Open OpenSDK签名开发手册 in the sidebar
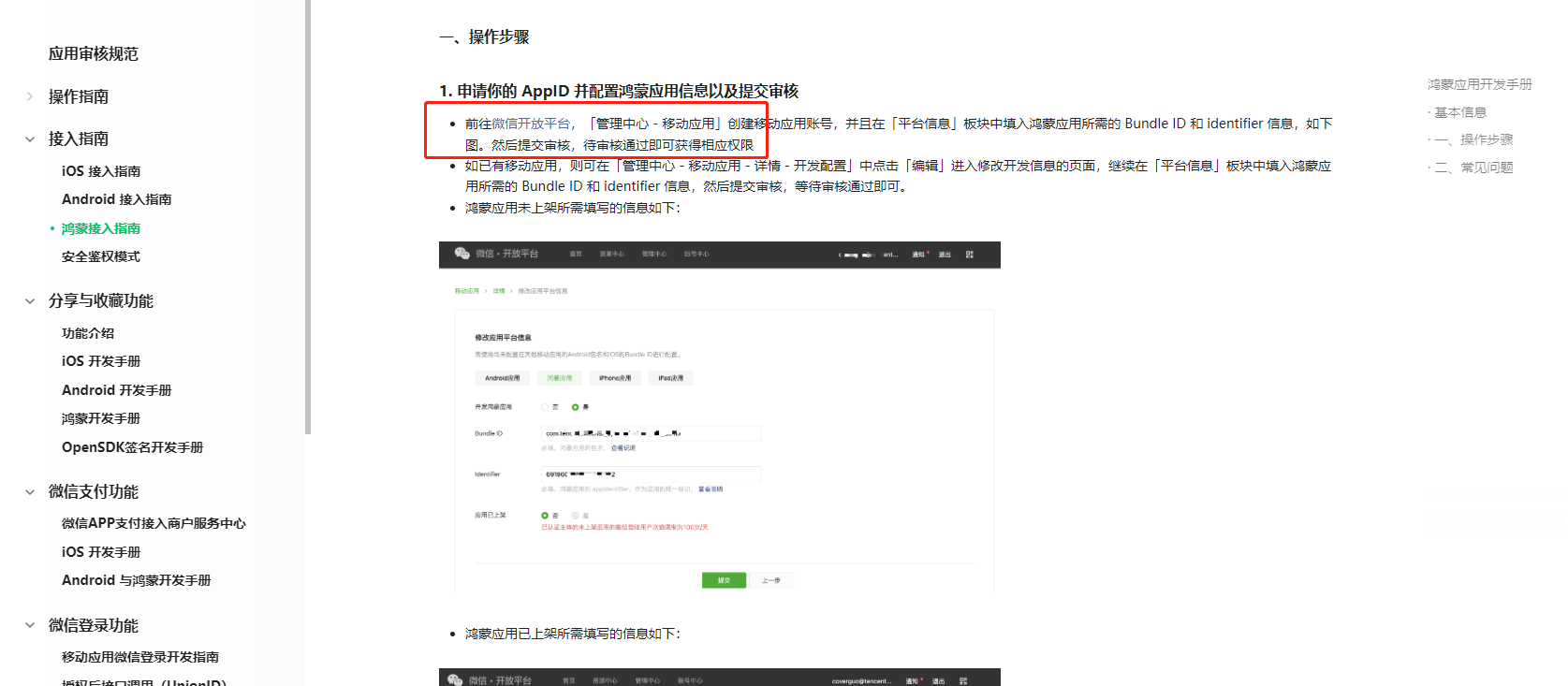The width and height of the screenshot is (1568, 686). pos(133,447)
